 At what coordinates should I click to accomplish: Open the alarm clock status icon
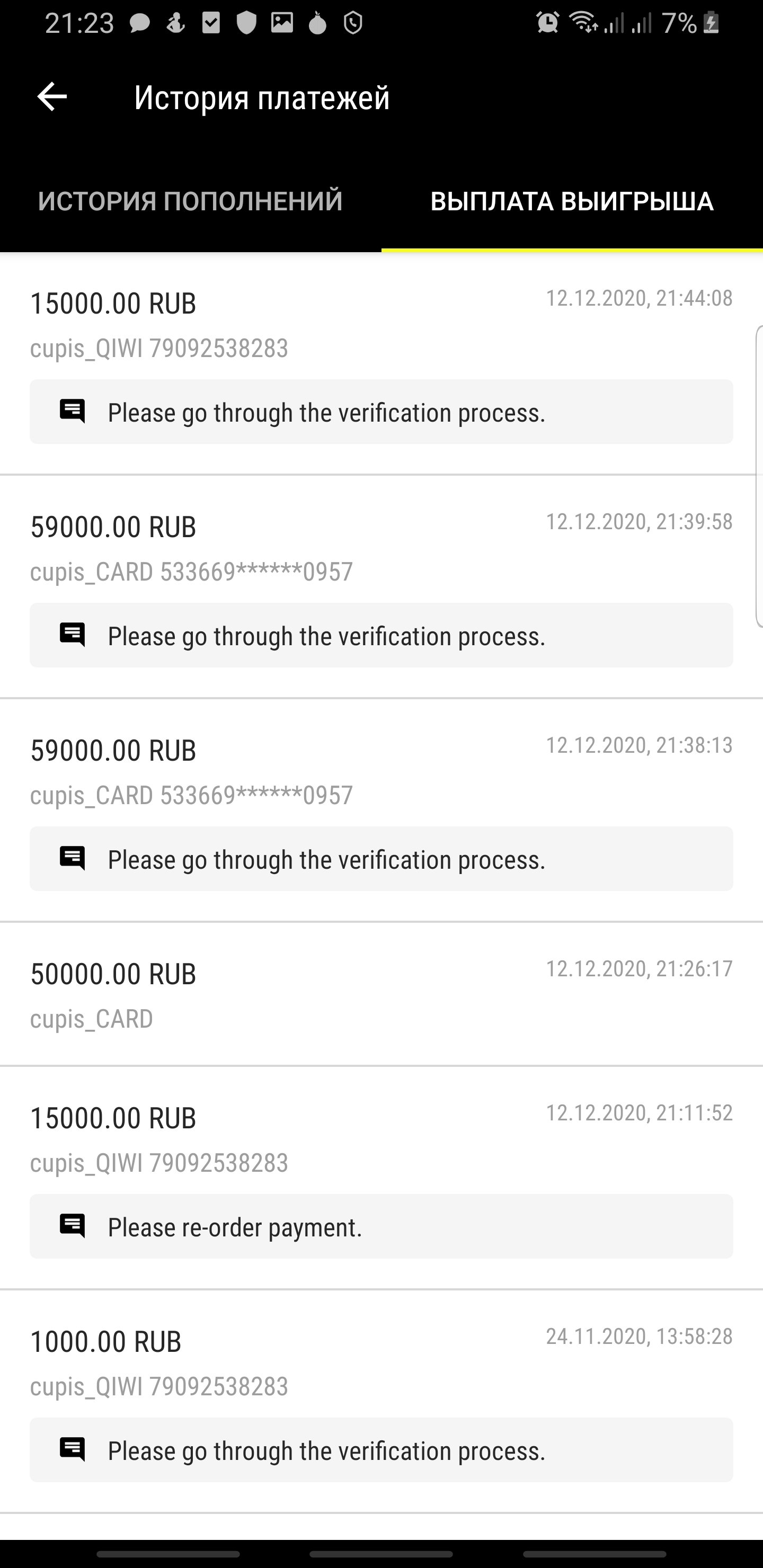pyautogui.click(x=547, y=23)
